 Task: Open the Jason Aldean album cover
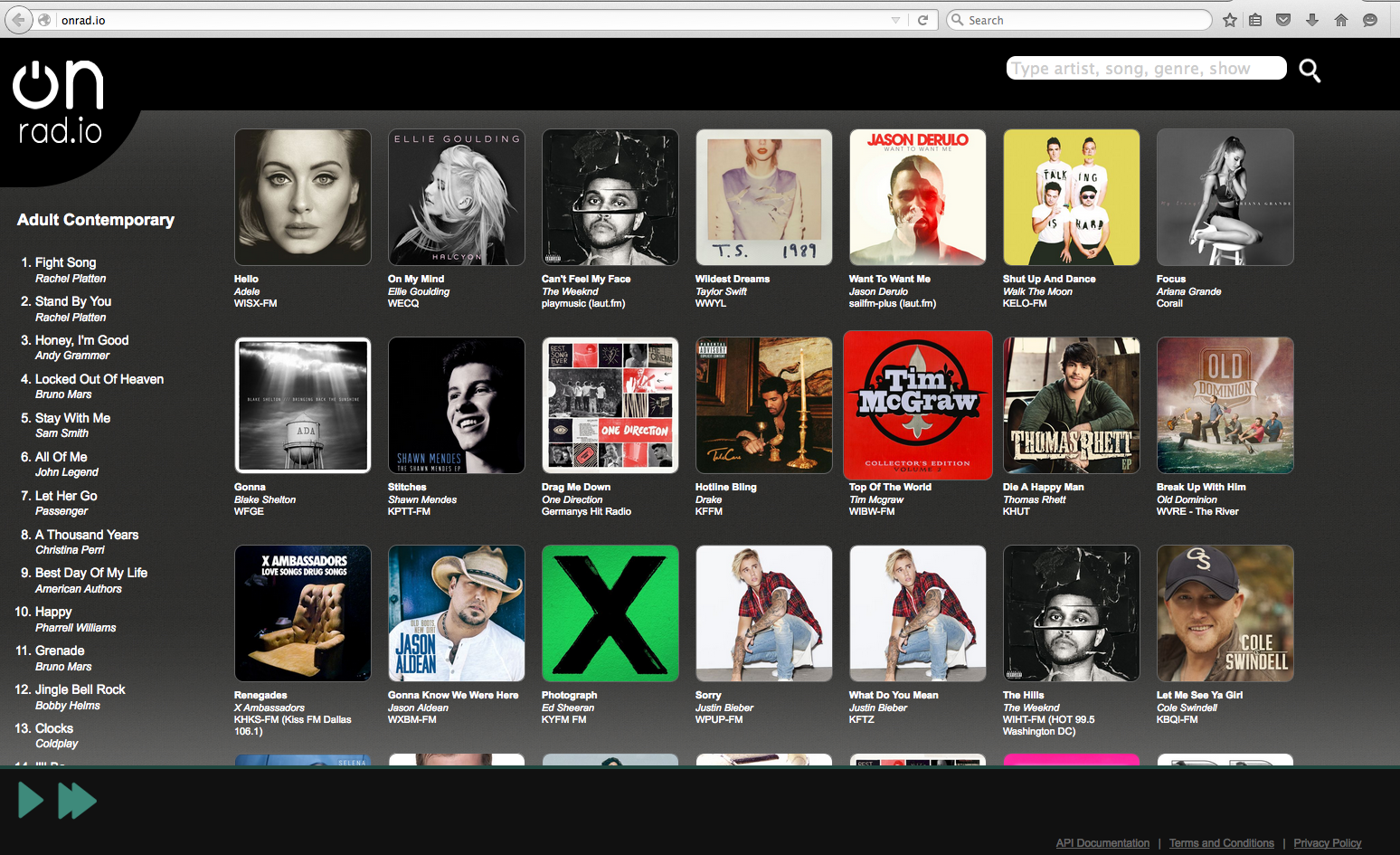coord(457,613)
